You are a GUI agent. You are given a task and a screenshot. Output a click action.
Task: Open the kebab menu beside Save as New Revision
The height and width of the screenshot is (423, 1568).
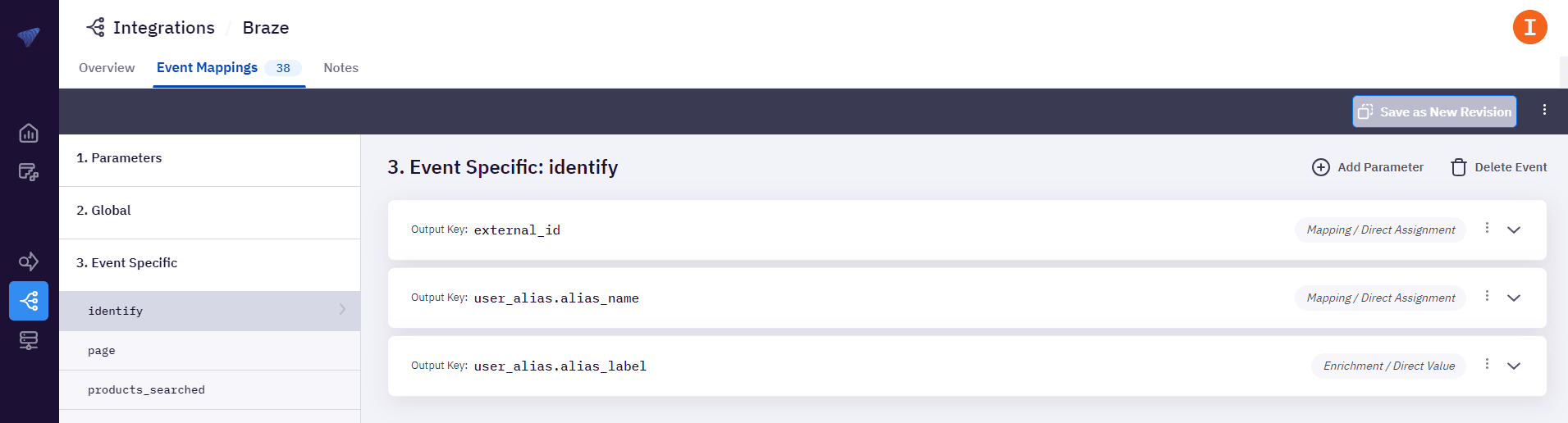pos(1544,110)
